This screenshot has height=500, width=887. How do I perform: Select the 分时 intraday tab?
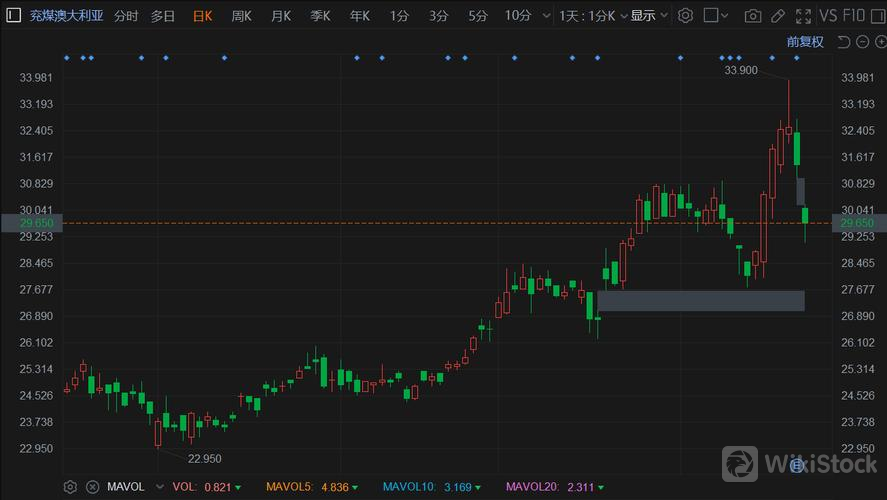pyautogui.click(x=126, y=16)
